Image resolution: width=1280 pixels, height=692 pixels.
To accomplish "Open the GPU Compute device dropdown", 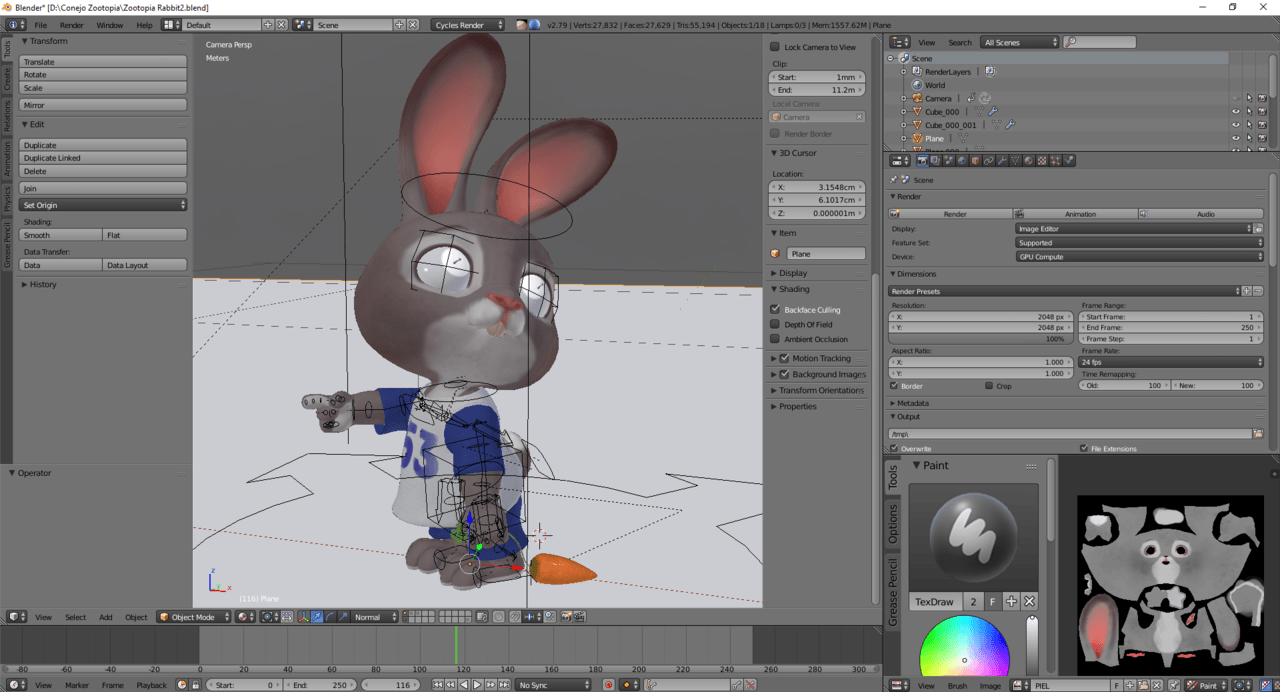I will pyautogui.click(x=1140, y=257).
